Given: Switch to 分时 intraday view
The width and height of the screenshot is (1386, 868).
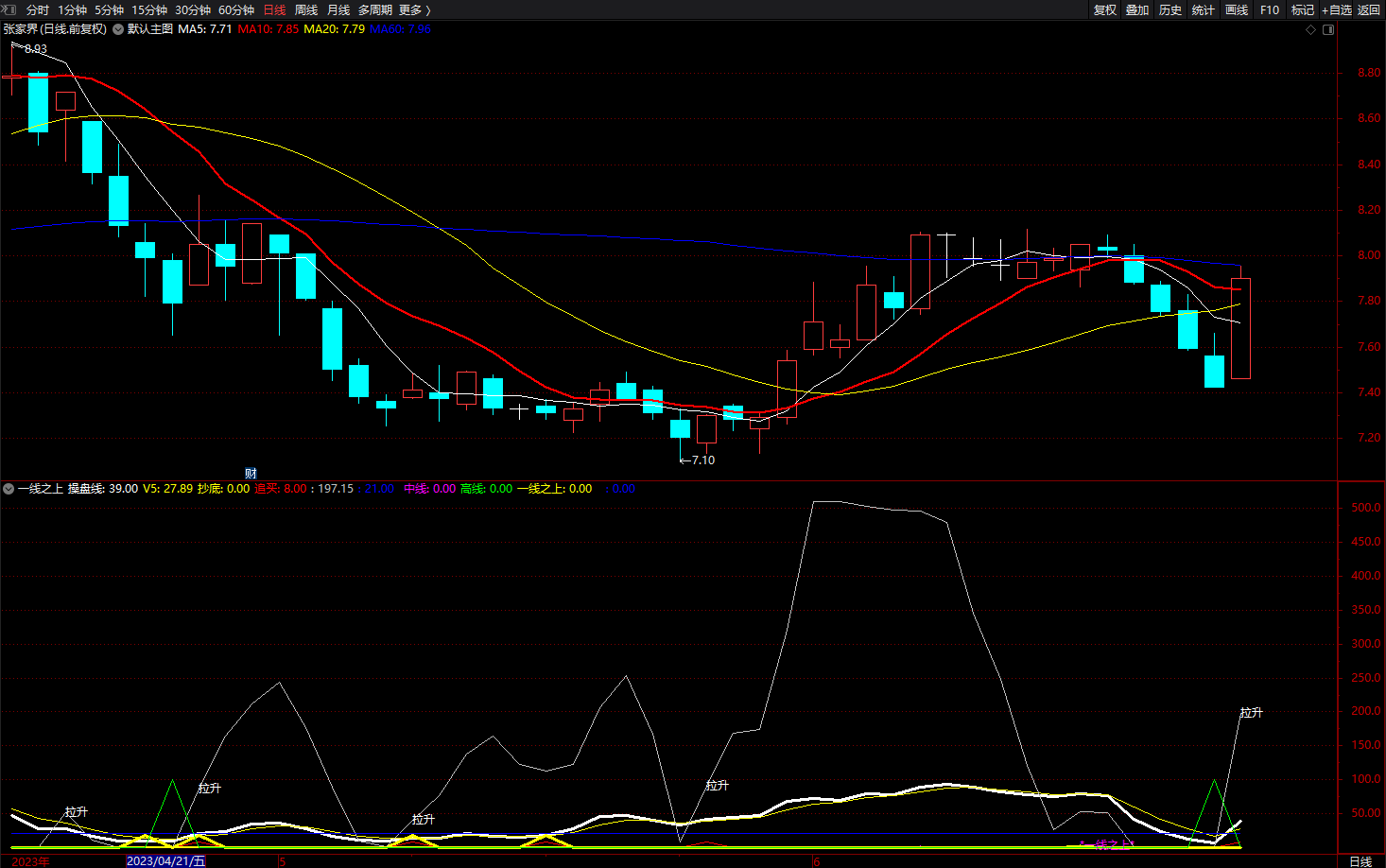Looking at the screenshot, I should pos(38,9).
